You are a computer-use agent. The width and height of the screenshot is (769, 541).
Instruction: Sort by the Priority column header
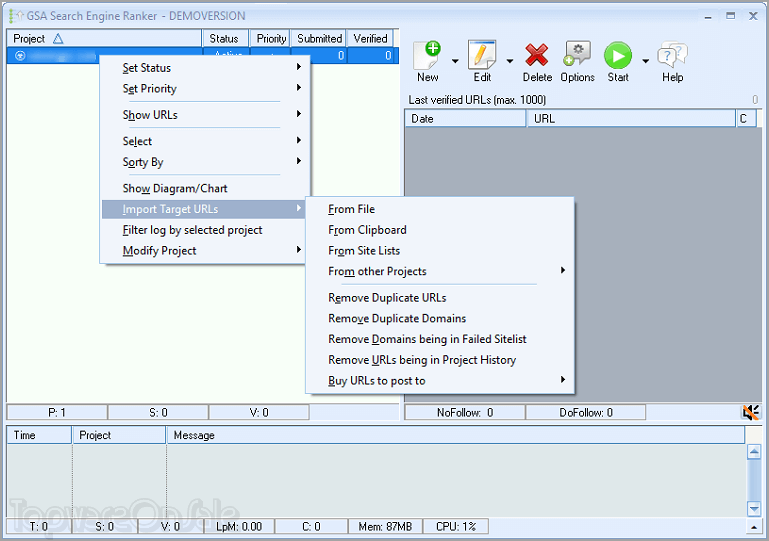pyautogui.click(x=270, y=38)
